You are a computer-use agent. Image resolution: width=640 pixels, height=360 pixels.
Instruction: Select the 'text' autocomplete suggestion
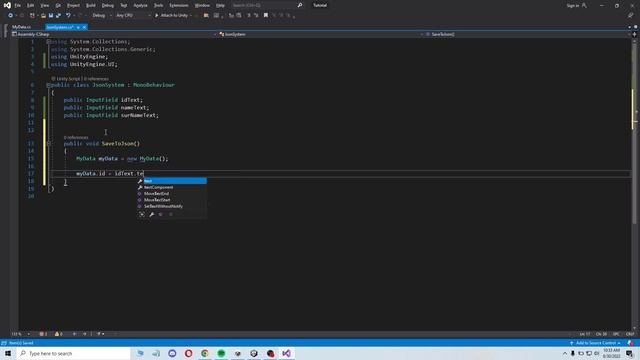pos(172,181)
